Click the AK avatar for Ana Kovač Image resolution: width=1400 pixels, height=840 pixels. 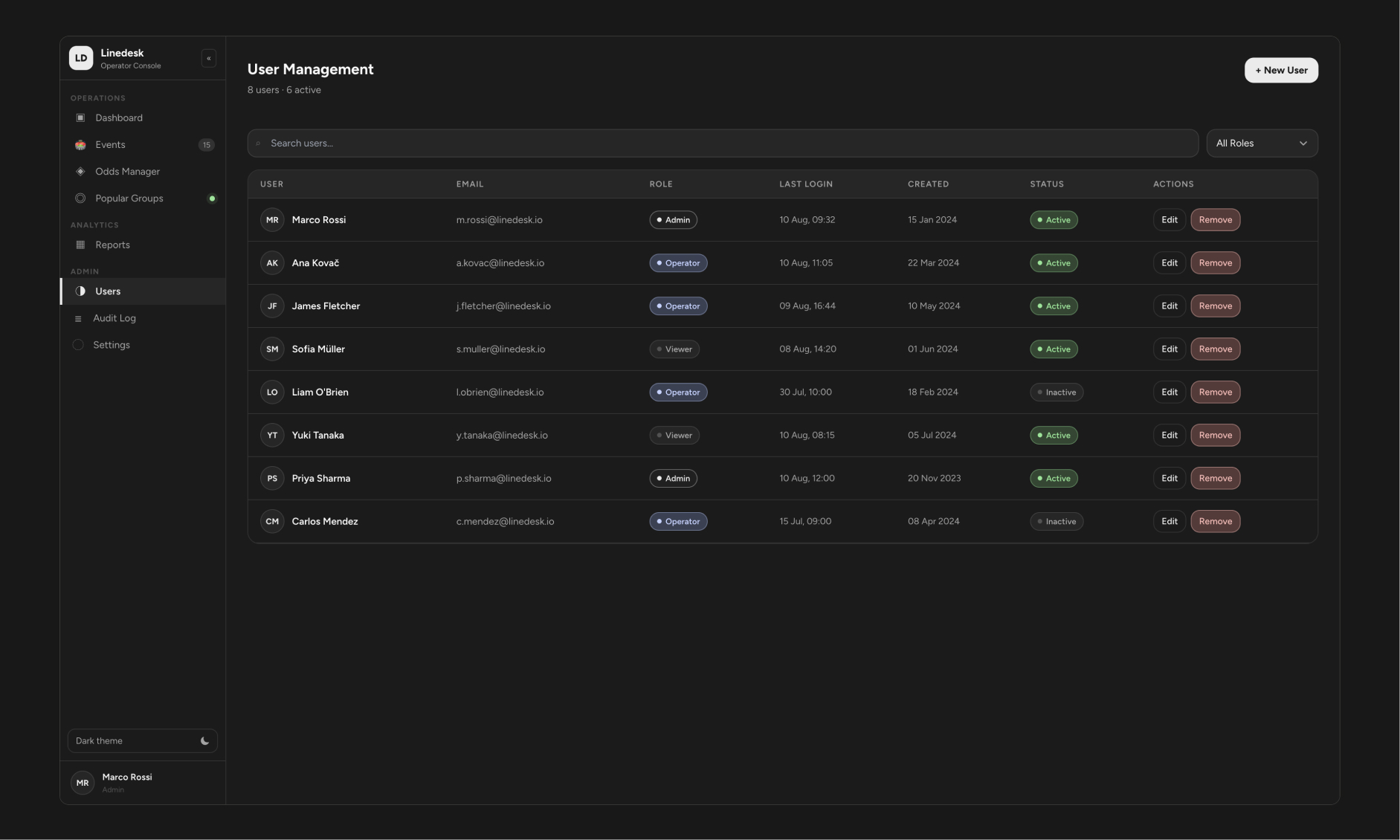272,263
